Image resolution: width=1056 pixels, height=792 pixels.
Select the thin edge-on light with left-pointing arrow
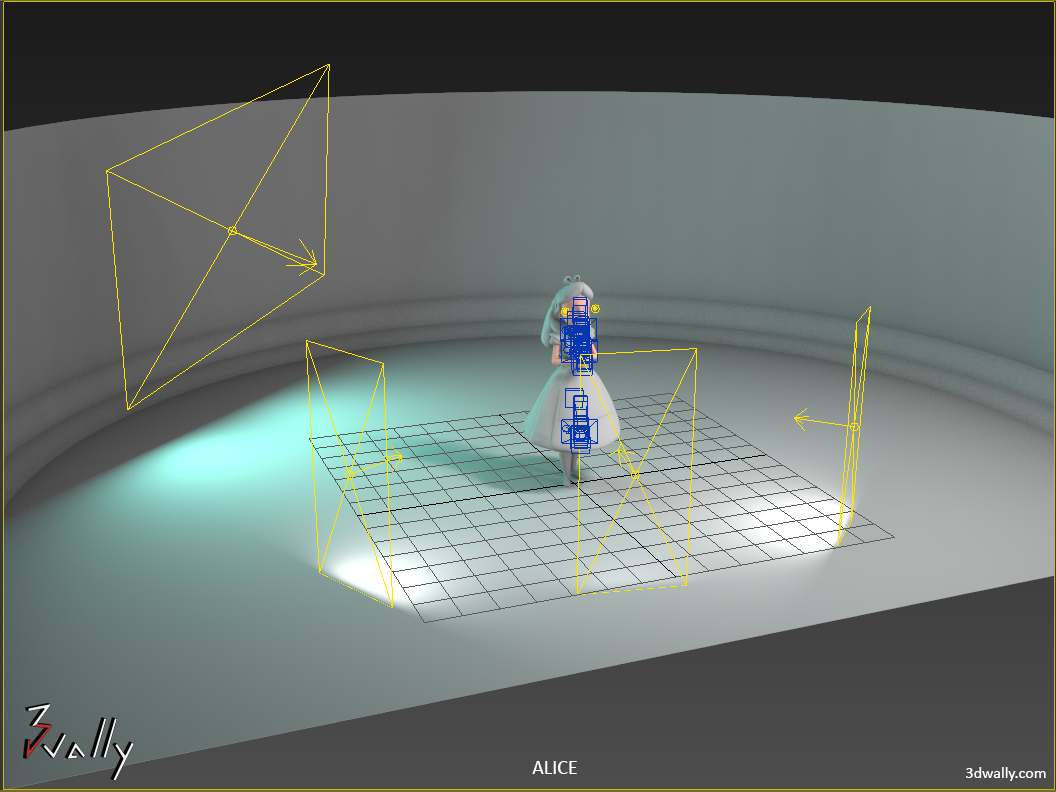point(853,426)
